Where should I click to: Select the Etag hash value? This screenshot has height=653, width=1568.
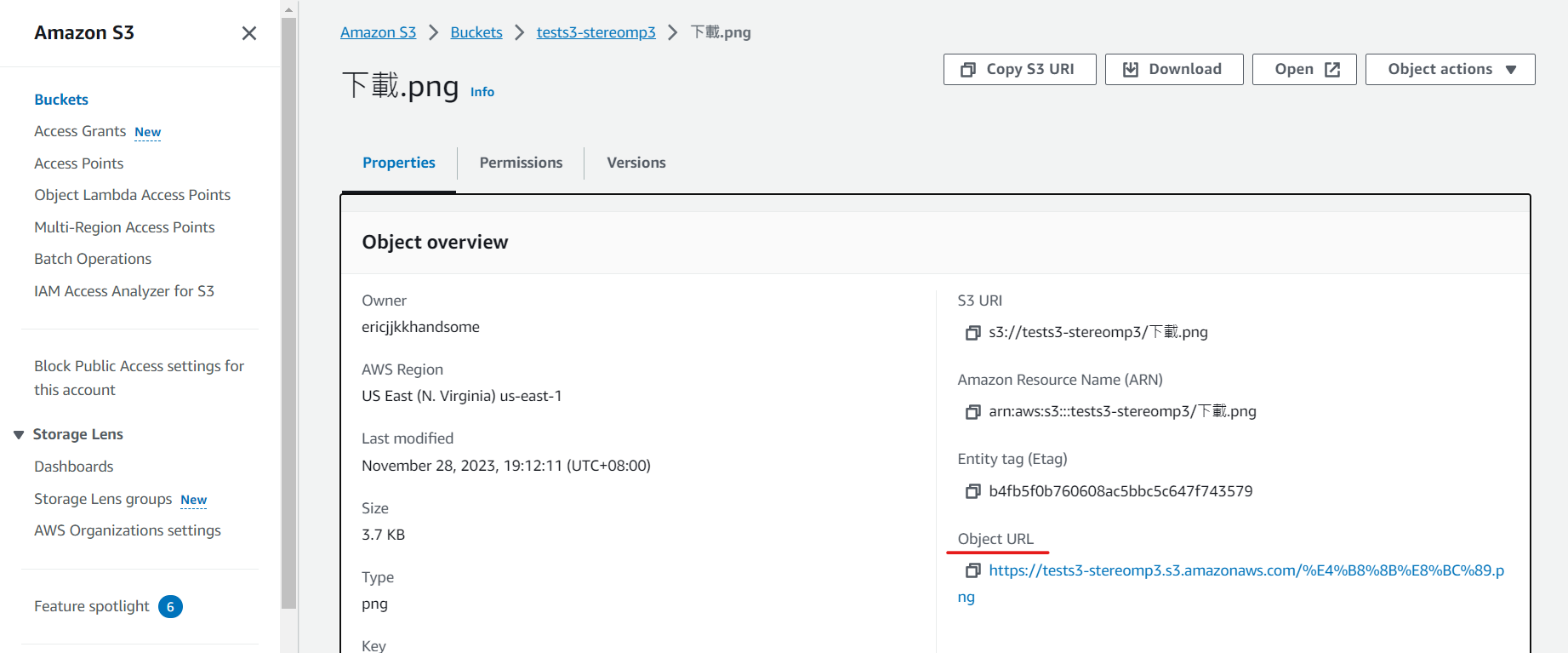click(1120, 491)
